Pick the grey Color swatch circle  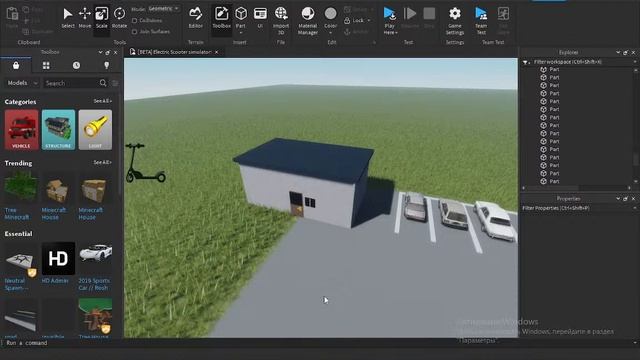tap(330, 14)
